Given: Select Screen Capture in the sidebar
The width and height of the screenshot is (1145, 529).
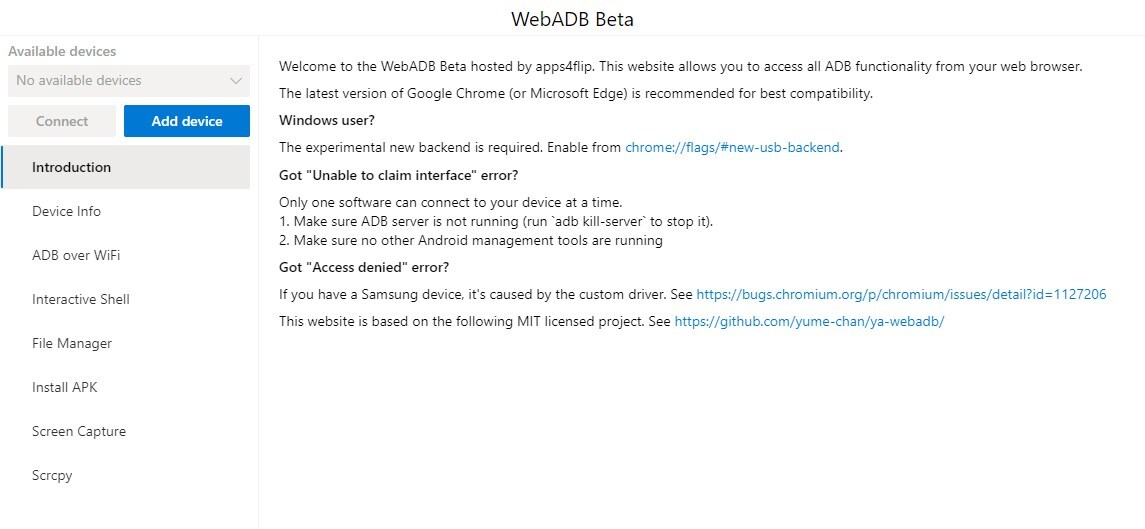Looking at the screenshot, I should point(79,431).
